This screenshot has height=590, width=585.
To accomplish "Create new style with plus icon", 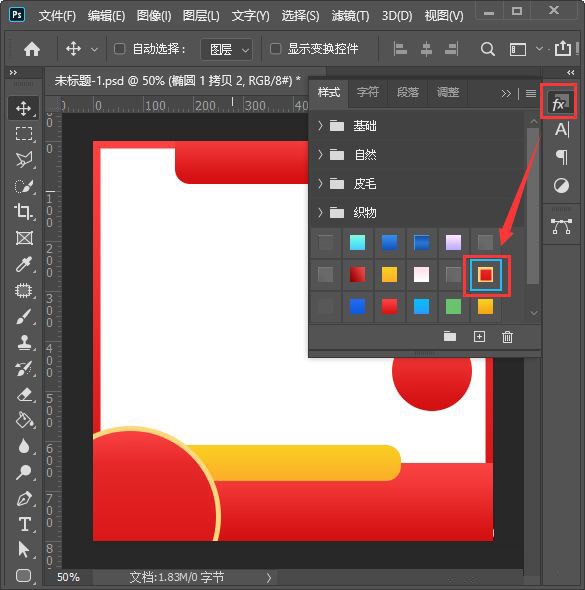I will click(x=479, y=337).
